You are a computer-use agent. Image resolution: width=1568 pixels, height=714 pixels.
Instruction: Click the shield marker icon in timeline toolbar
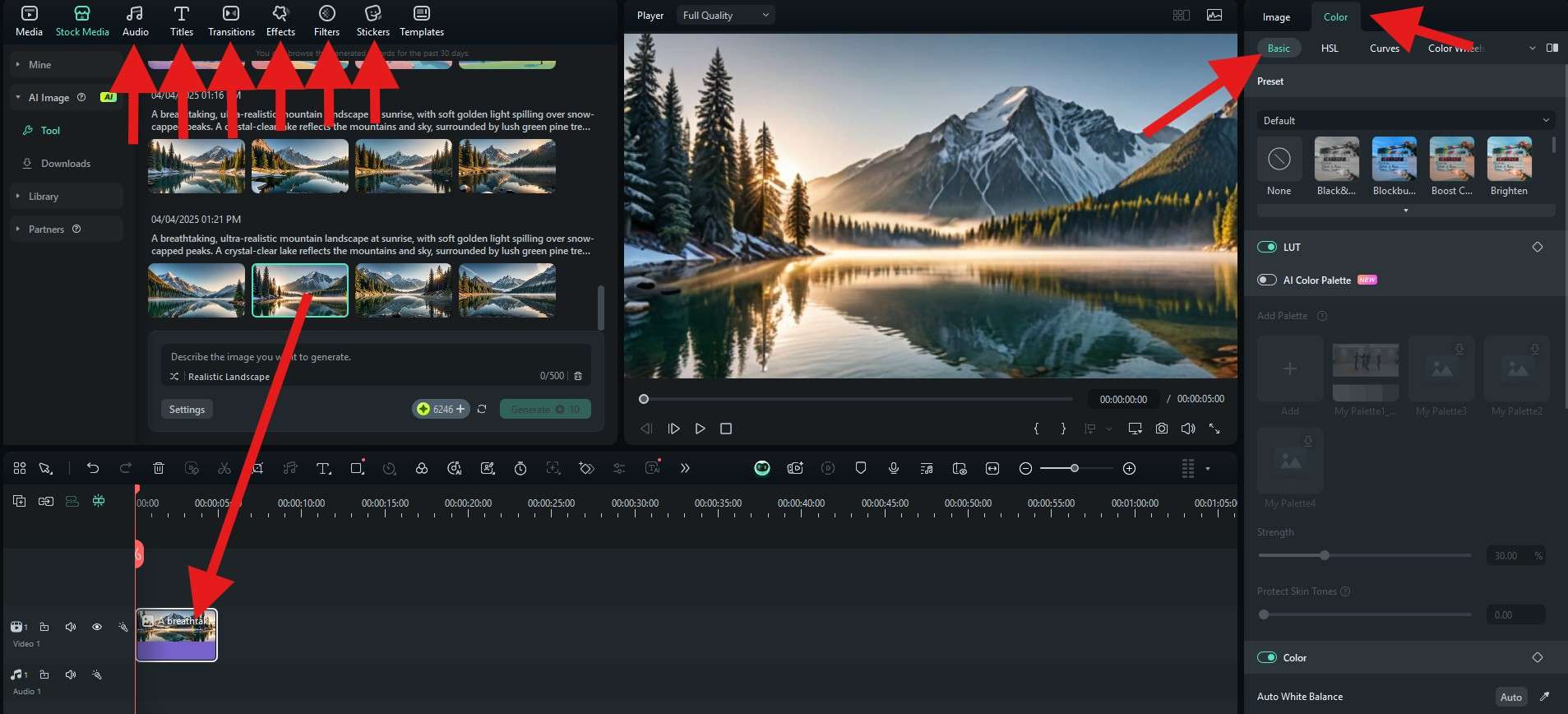861,468
